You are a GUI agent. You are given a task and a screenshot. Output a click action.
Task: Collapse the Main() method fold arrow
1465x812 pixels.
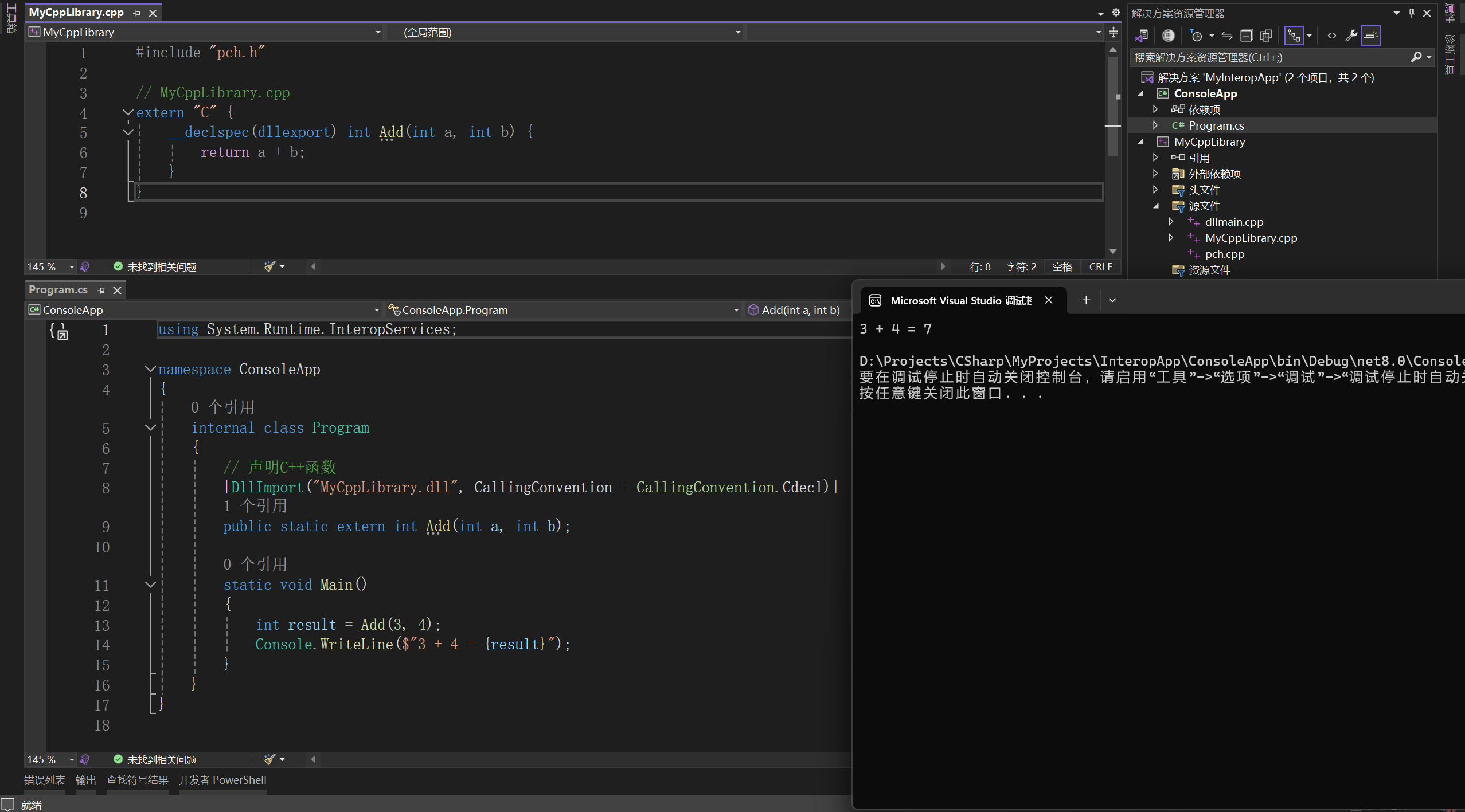click(x=150, y=585)
